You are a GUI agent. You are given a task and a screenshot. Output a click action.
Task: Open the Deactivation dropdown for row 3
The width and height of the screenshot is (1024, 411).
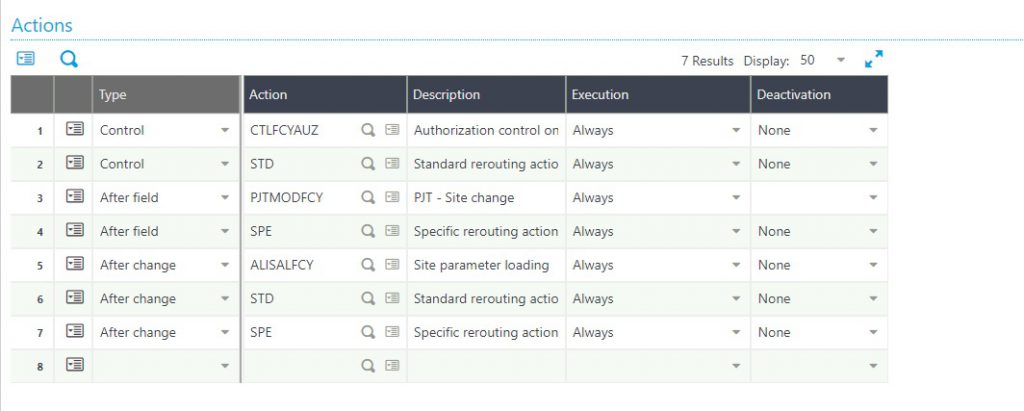[873, 197]
